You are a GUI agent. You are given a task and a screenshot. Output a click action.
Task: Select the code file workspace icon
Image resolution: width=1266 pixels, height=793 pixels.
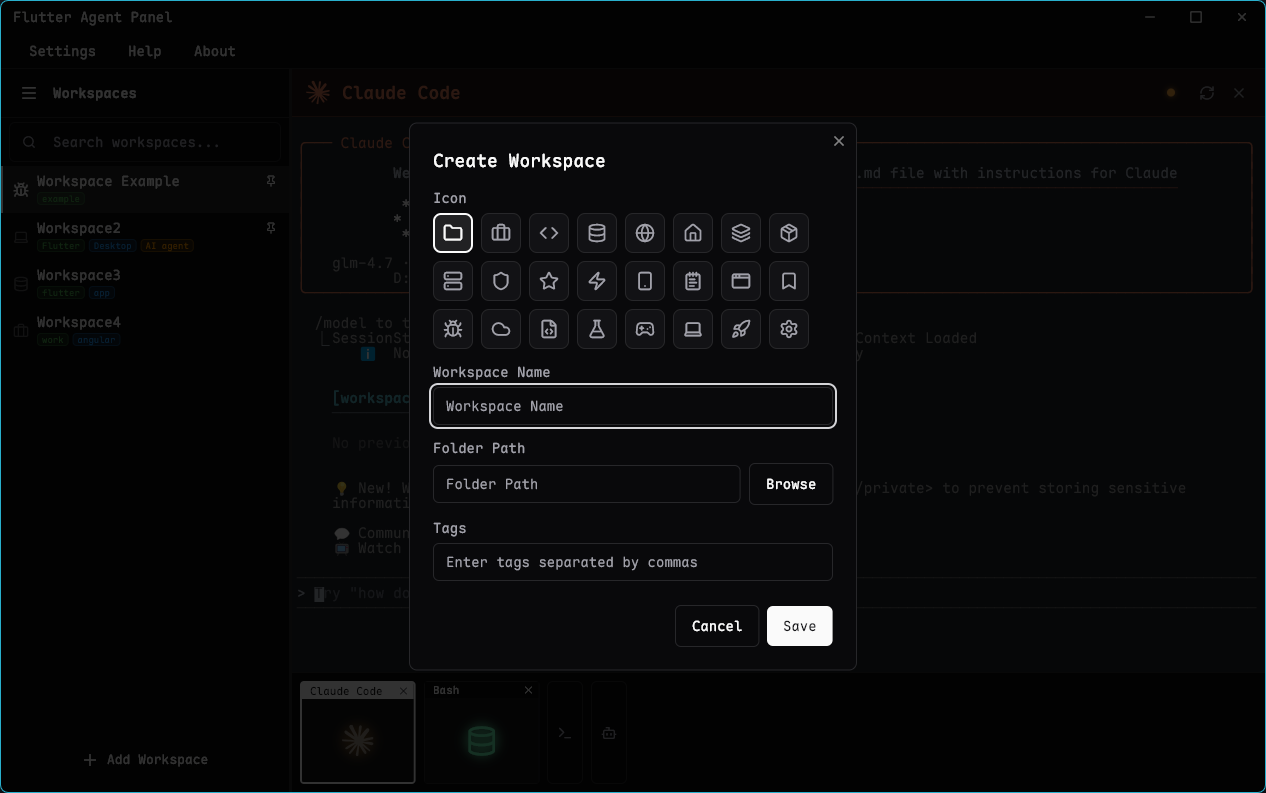click(x=549, y=329)
